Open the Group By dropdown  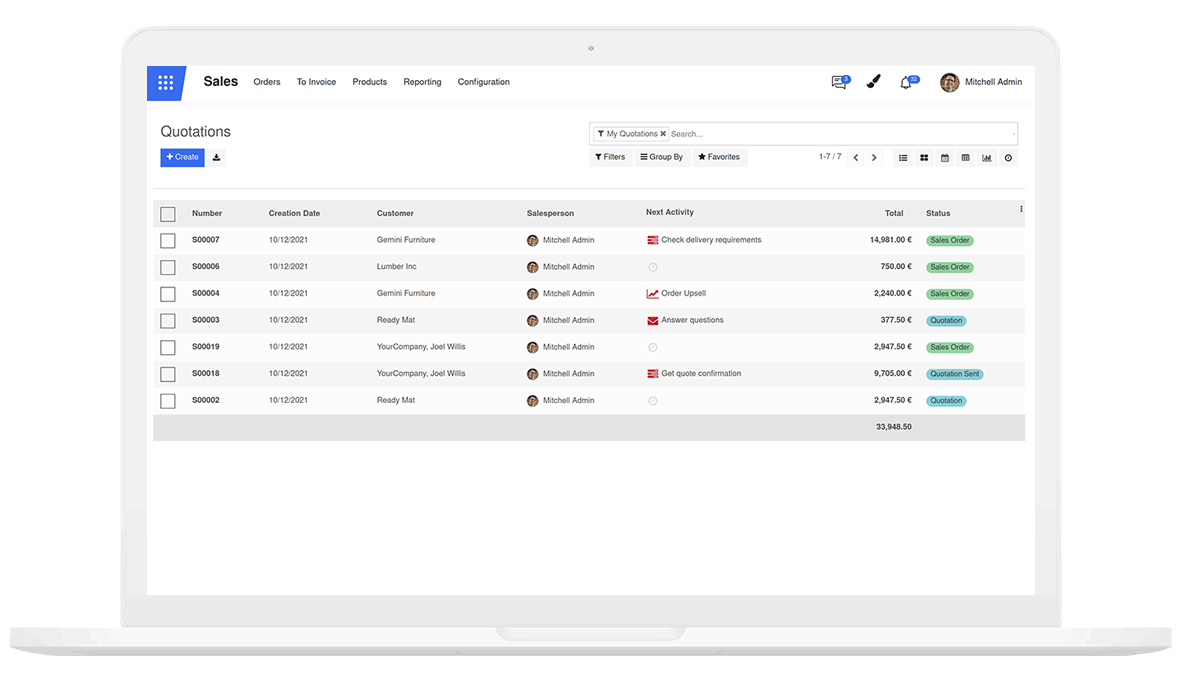[x=662, y=157]
